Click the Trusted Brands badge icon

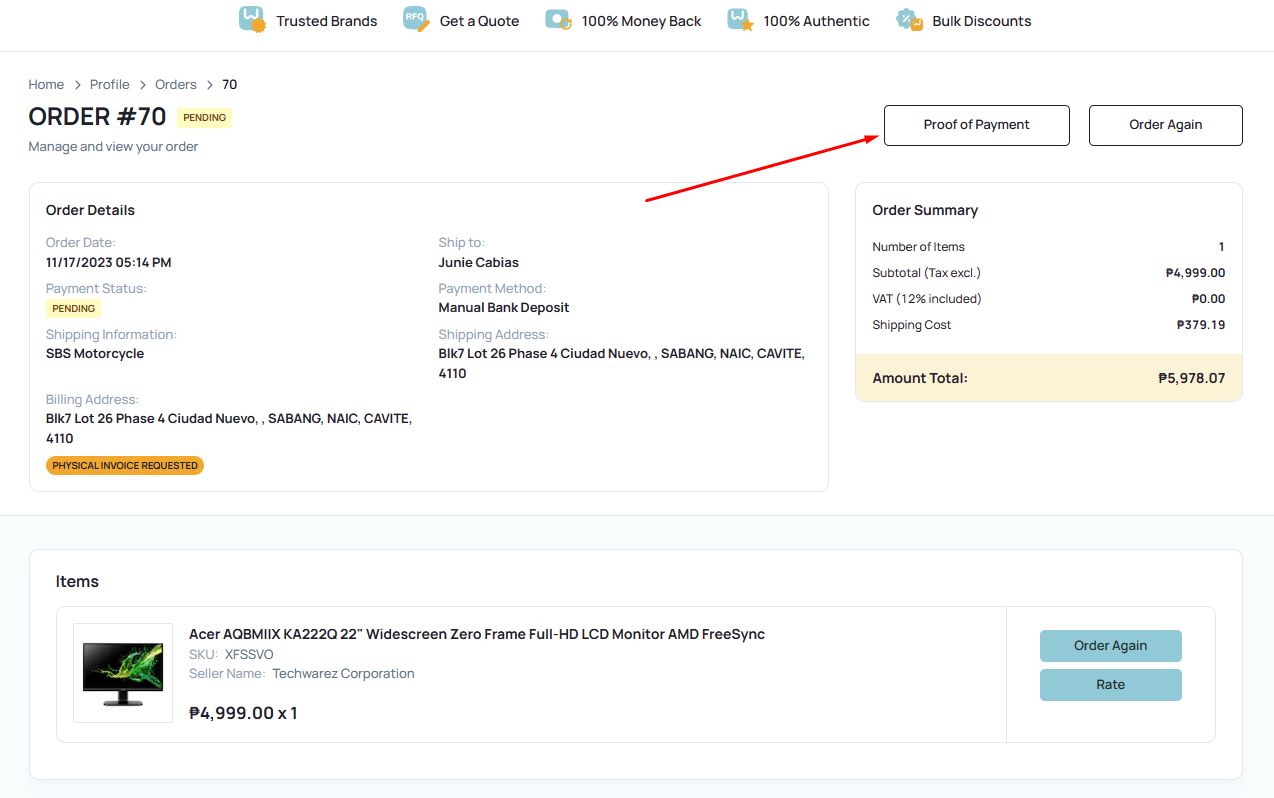tap(253, 20)
